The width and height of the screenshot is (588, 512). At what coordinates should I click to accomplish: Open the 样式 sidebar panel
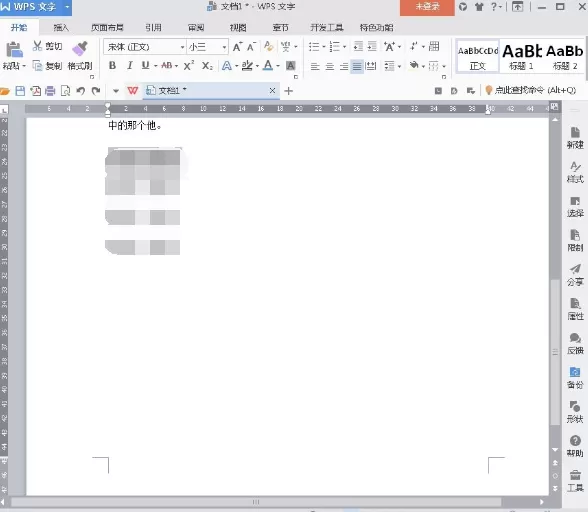click(575, 172)
